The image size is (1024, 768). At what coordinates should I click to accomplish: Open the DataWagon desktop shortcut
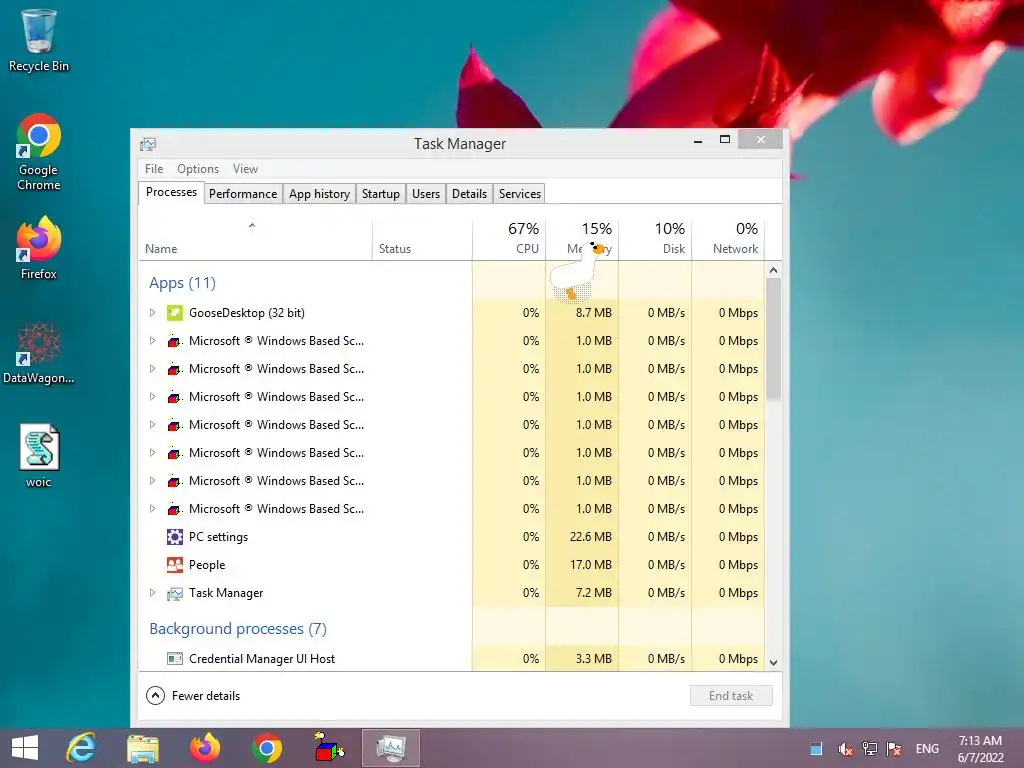click(x=39, y=353)
